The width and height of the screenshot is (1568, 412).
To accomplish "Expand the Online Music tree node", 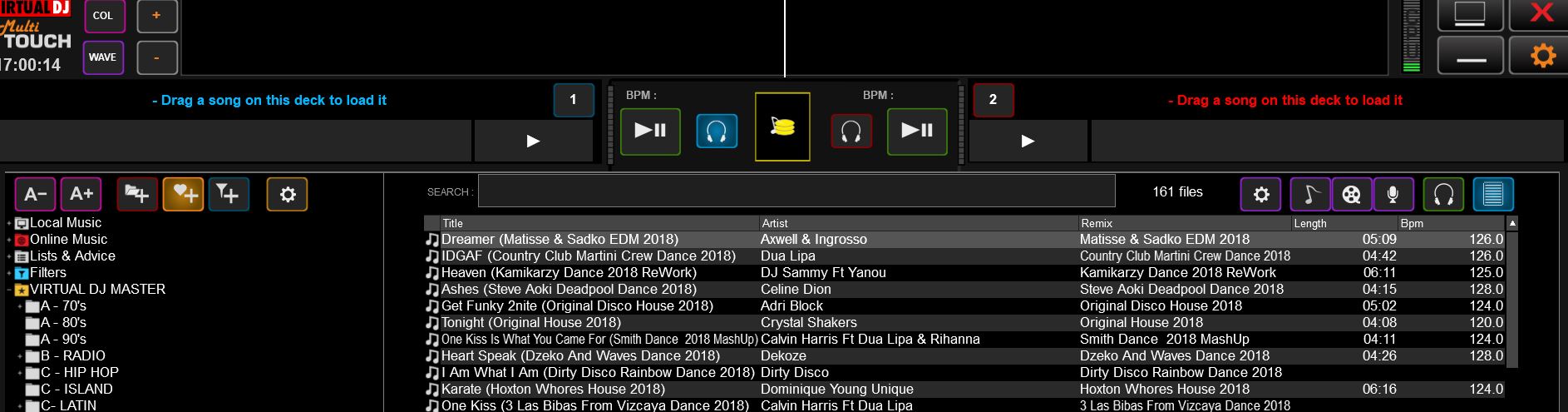I will 9,240.
